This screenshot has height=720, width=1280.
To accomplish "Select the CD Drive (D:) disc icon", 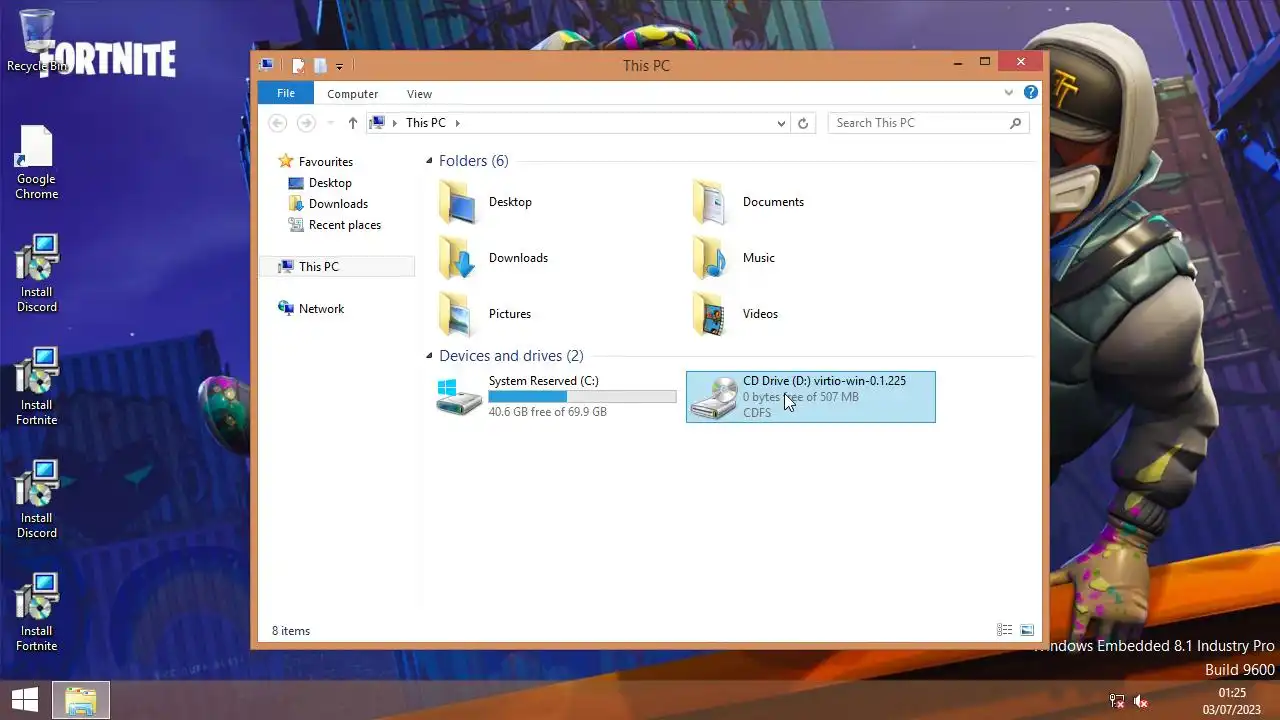I will 713,398.
